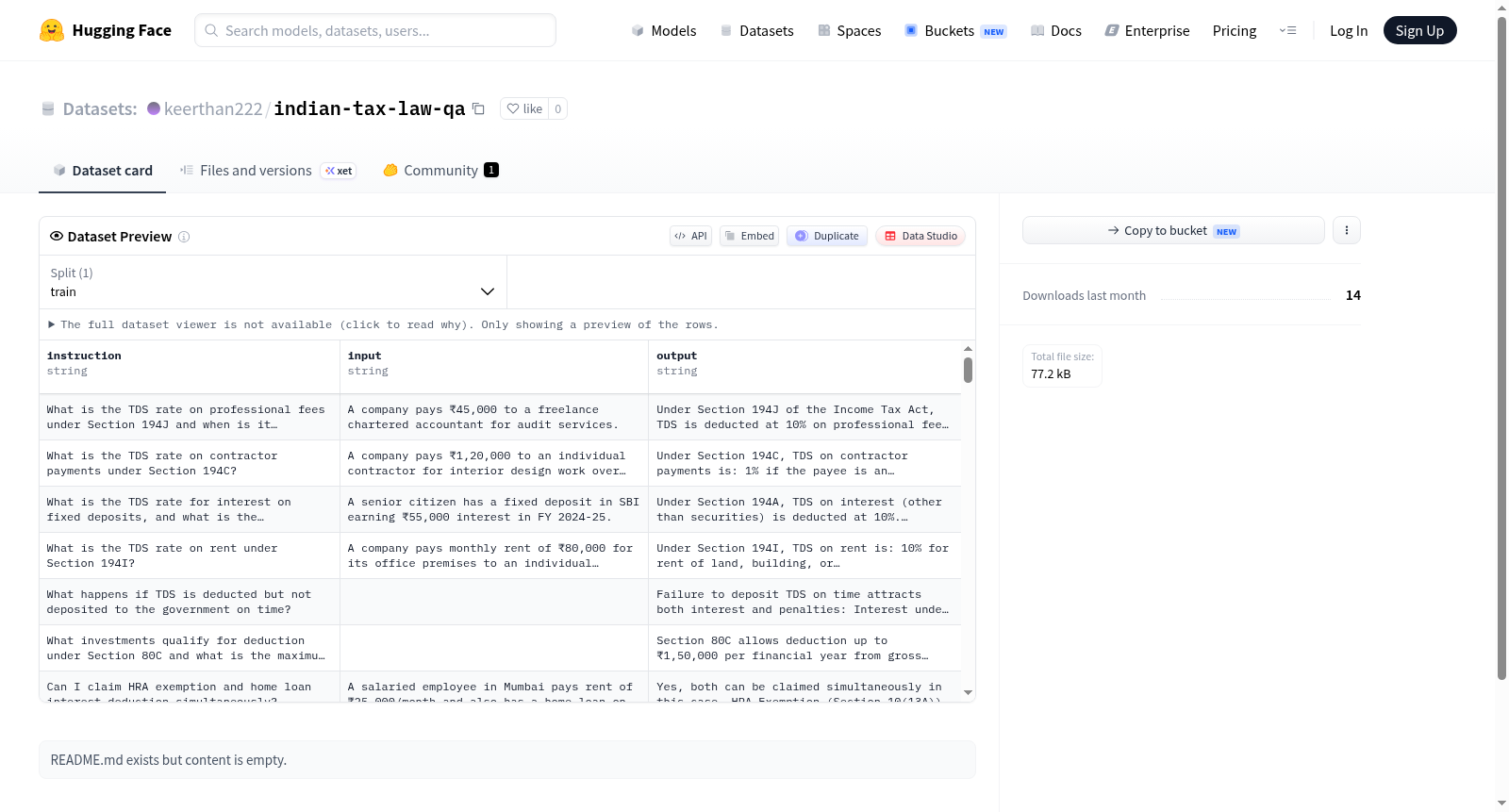The image size is (1509, 812).
Task: Open the Buckets section
Action: [x=955, y=30]
